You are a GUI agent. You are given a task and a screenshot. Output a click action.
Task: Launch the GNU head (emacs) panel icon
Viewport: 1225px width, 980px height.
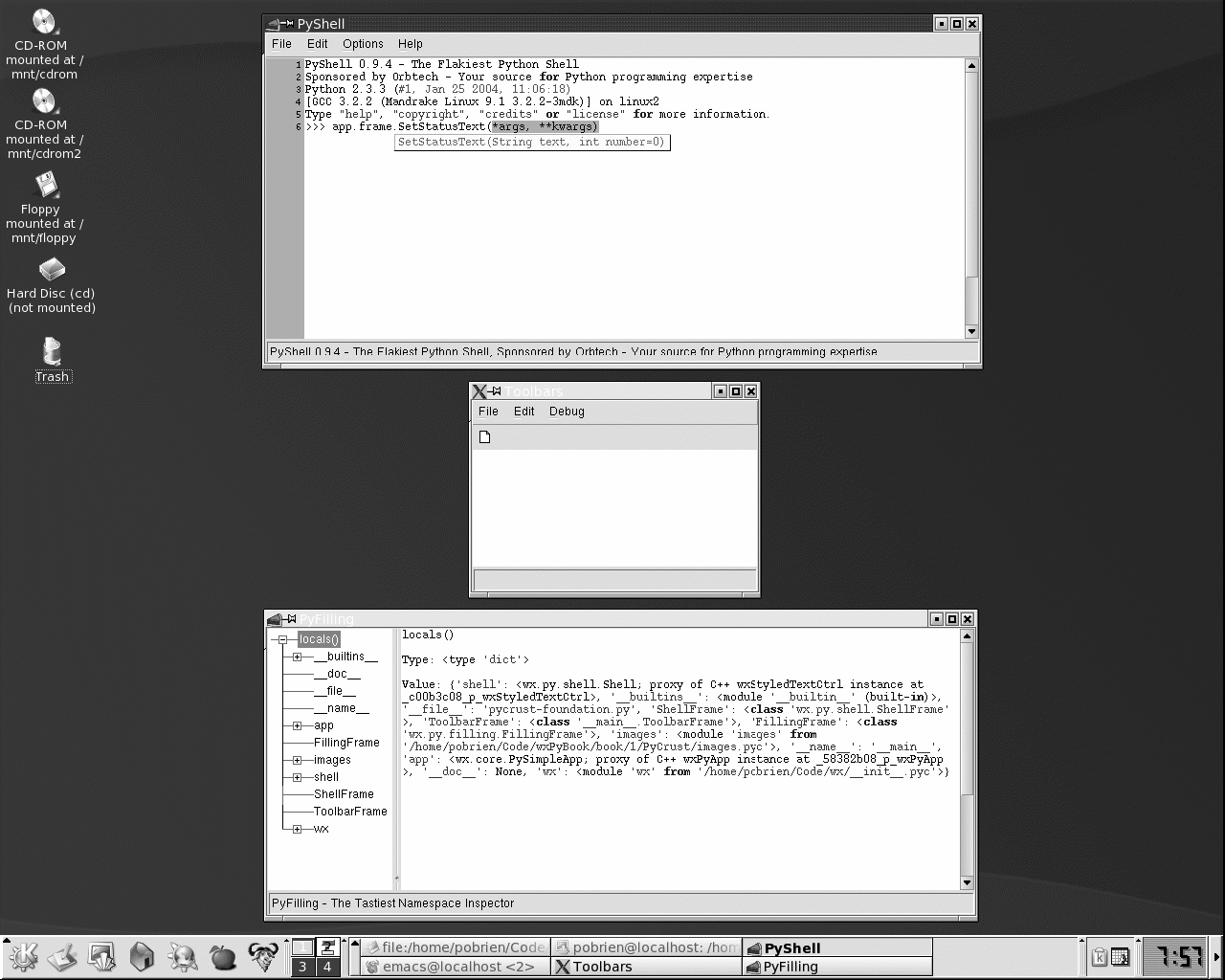[x=263, y=956]
